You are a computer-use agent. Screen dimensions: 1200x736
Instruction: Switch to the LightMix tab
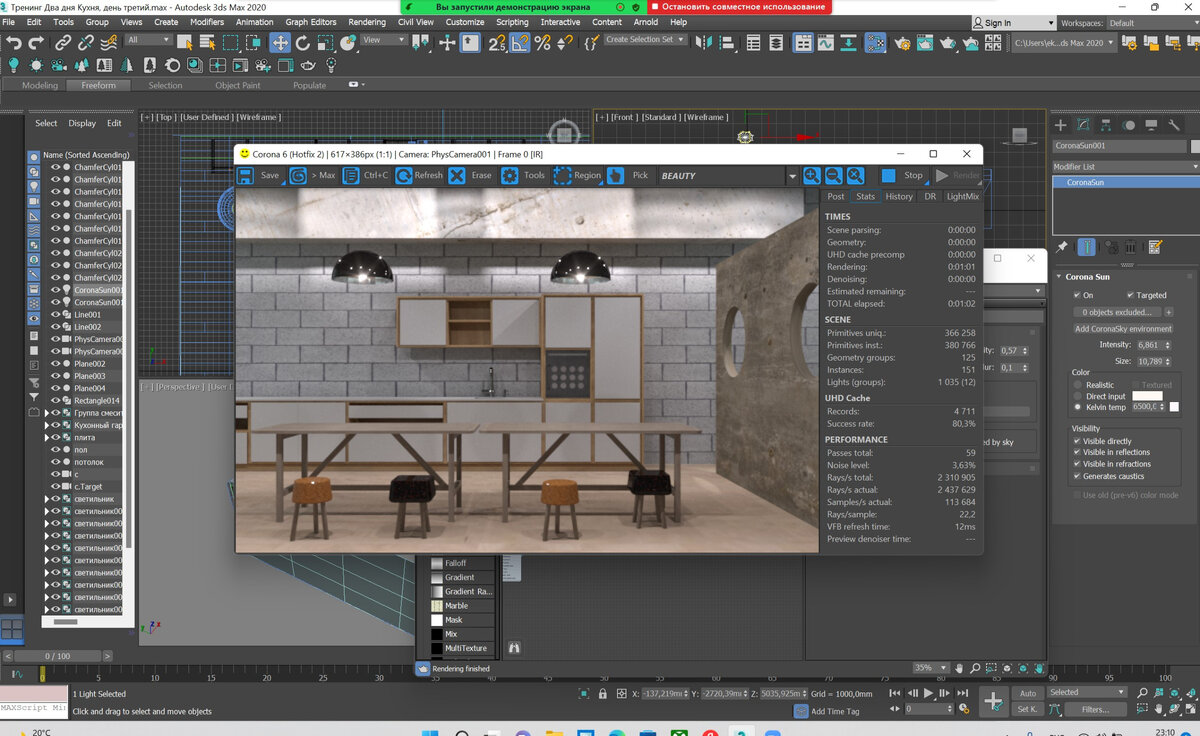pyautogui.click(x=962, y=196)
